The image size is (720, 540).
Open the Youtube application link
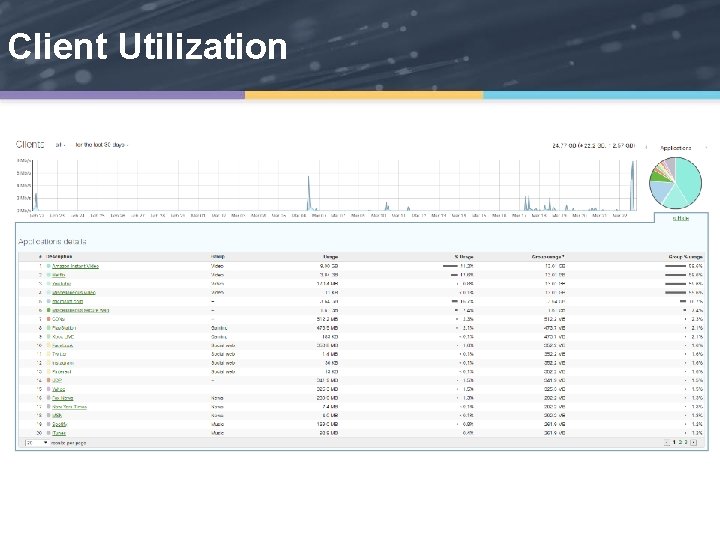point(62,283)
